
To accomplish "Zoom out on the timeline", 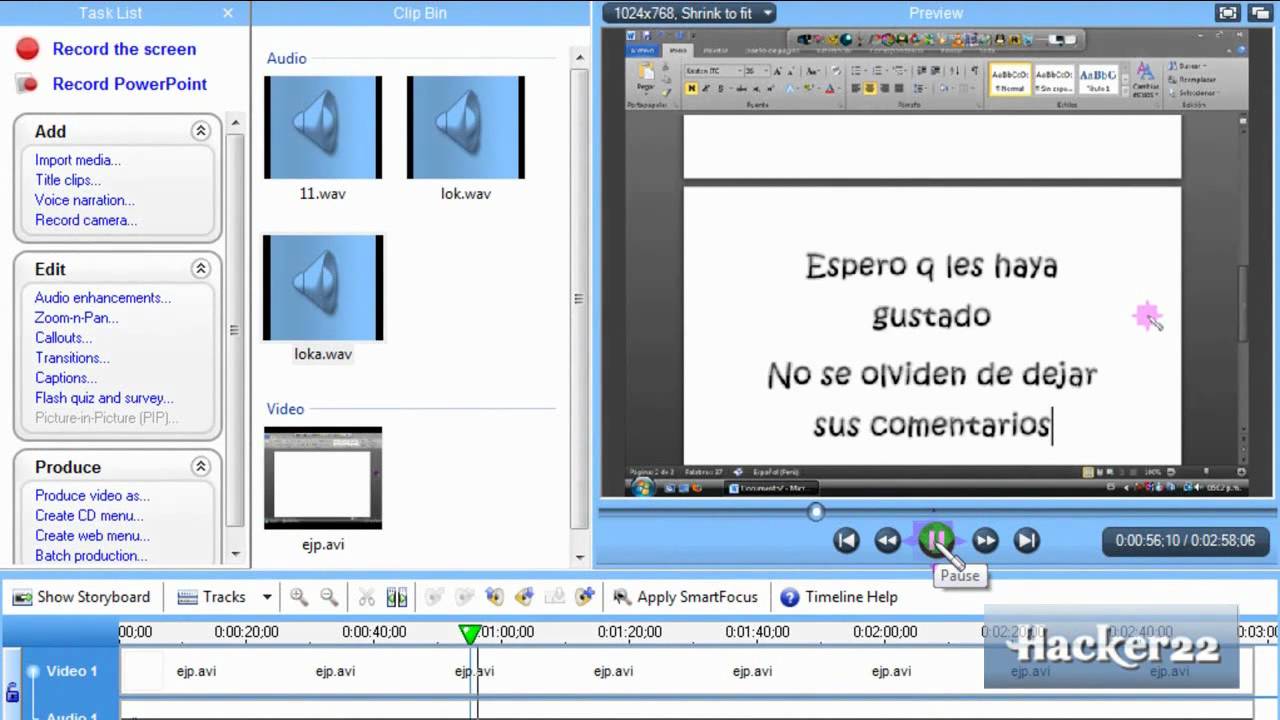I will [329, 597].
